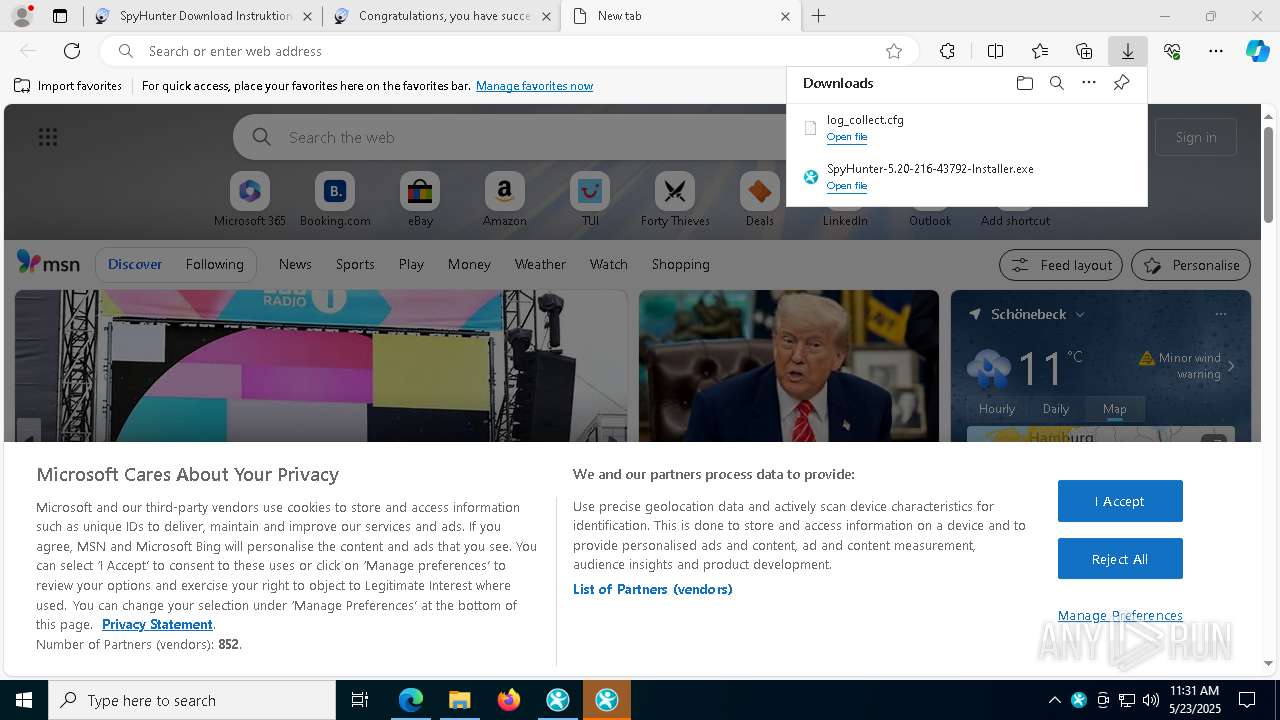Open Manage Preferences link

coord(1120,615)
